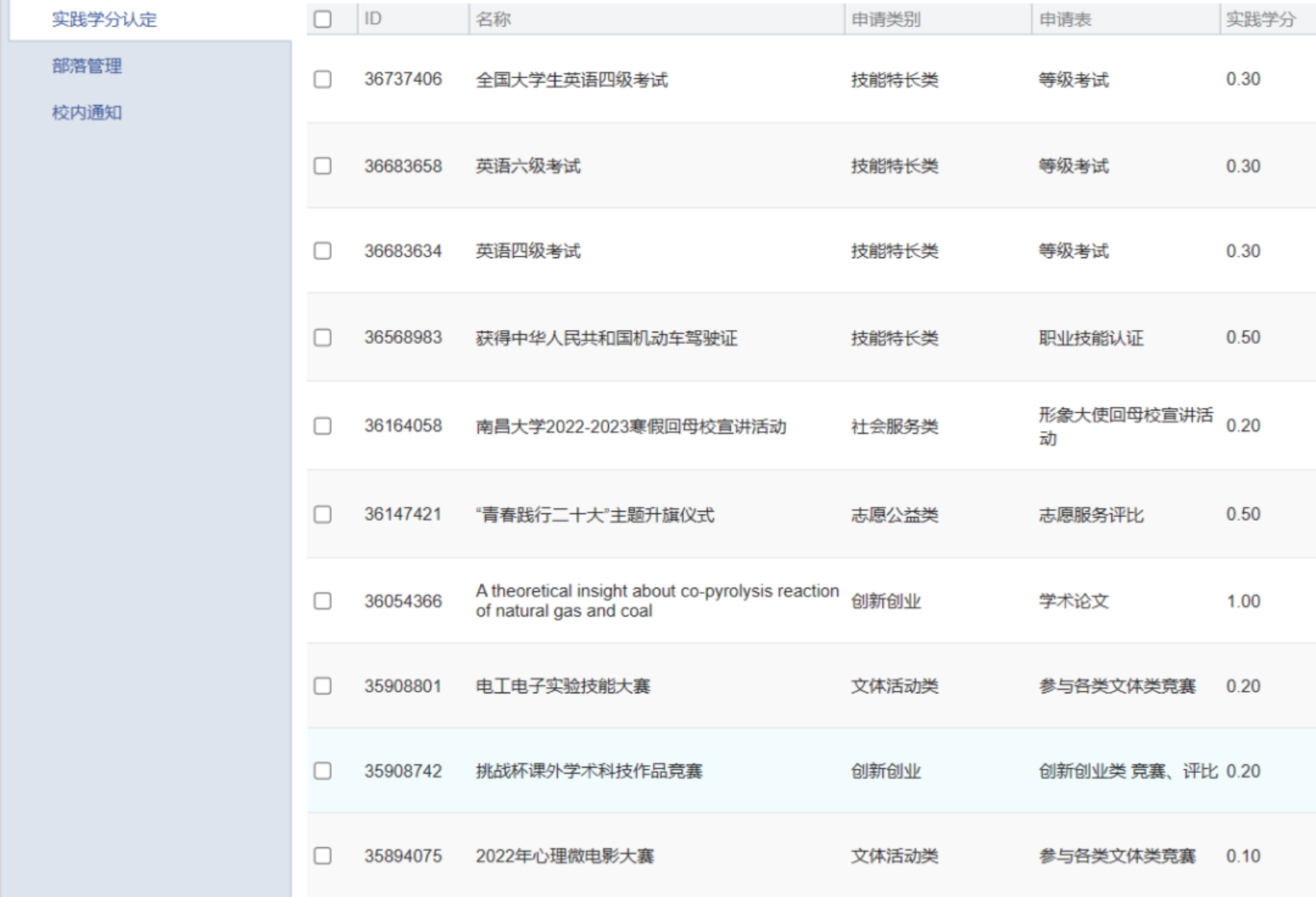This screenshot has height=897, width=1316.
Task: Select checkbox for 英语六级考试 row
Action: 322,166
